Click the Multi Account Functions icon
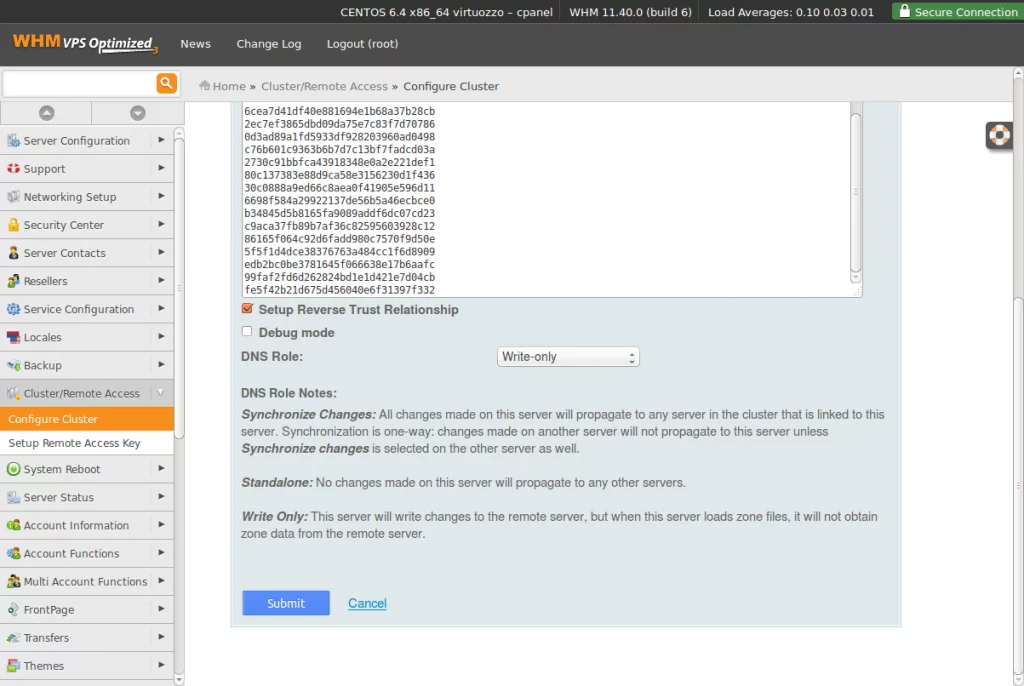Image resolution: width=1024 pixels, height=686 pixels. click(x=13, y=581)
